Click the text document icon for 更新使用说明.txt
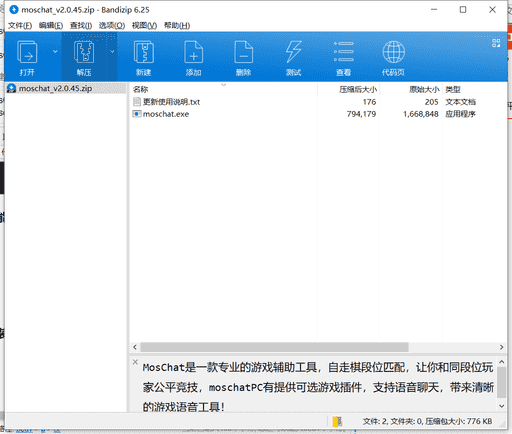The image size is (512, 434). pyautogui.click(x=137, y=102)
